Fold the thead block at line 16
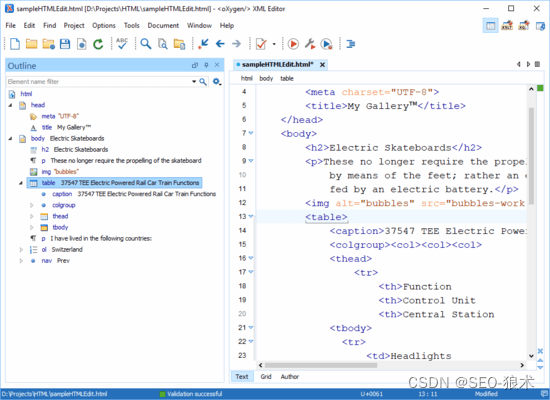 pos(251,258)
